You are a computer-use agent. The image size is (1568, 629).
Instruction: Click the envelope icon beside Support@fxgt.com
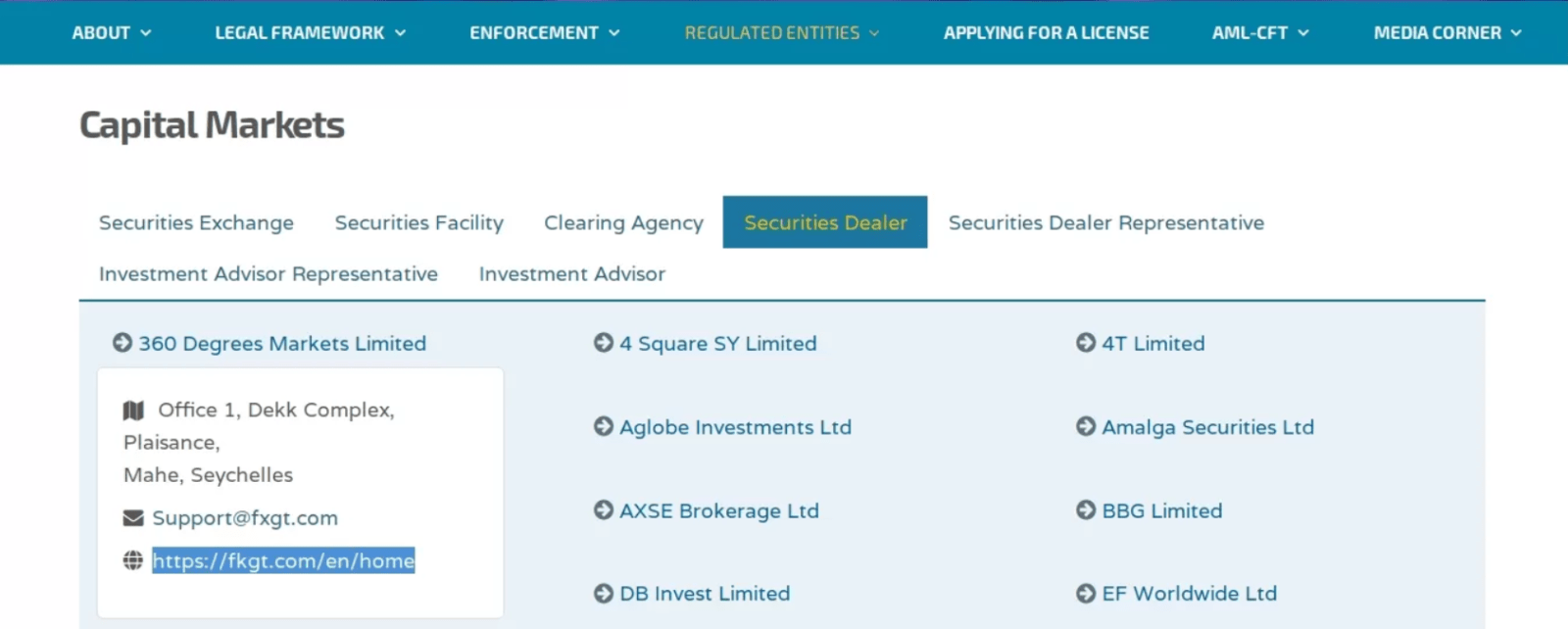click(133, 517)
